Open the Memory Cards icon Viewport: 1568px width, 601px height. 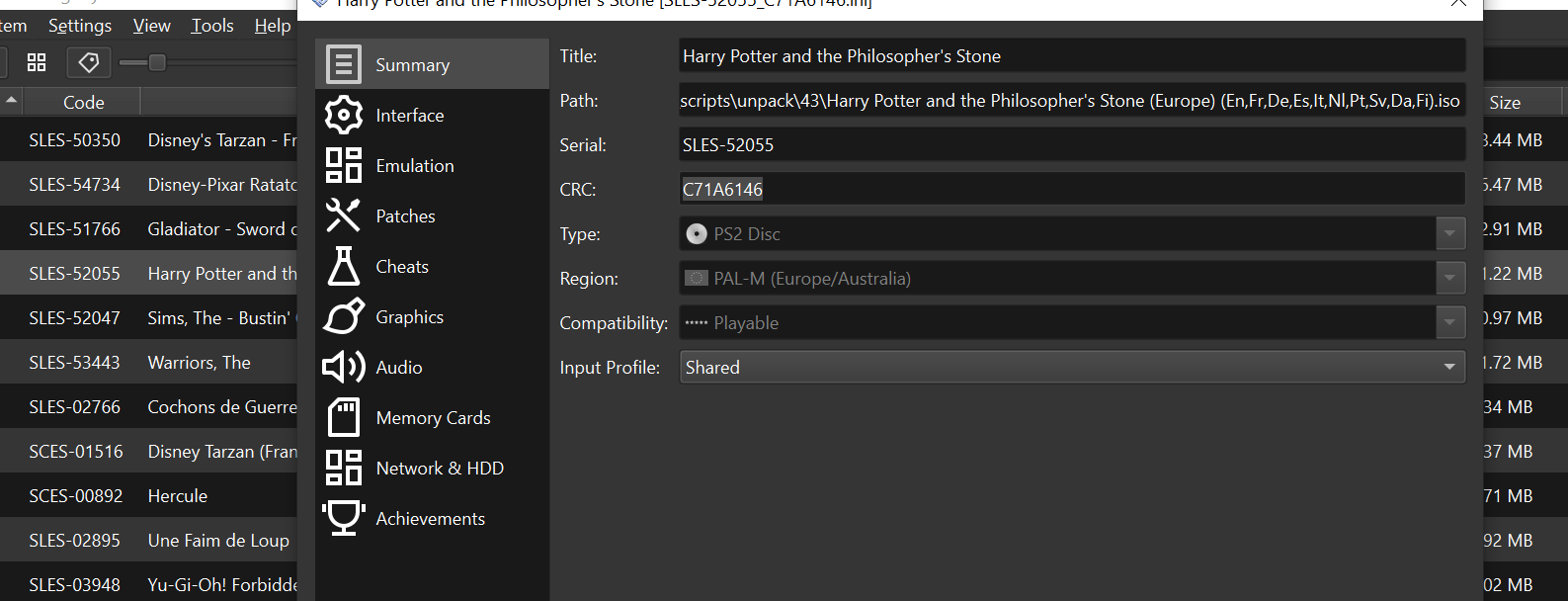tap(344, 418)
